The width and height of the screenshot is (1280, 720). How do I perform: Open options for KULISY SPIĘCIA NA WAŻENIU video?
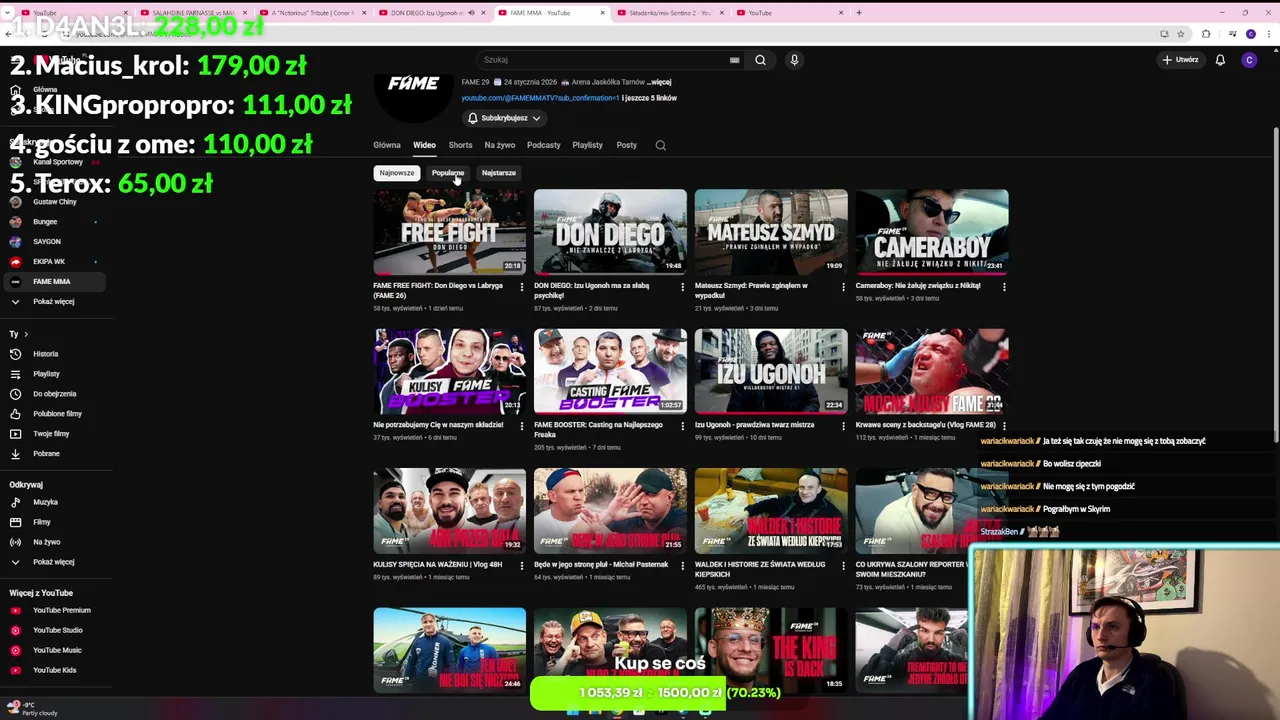[x=521, y=566]
